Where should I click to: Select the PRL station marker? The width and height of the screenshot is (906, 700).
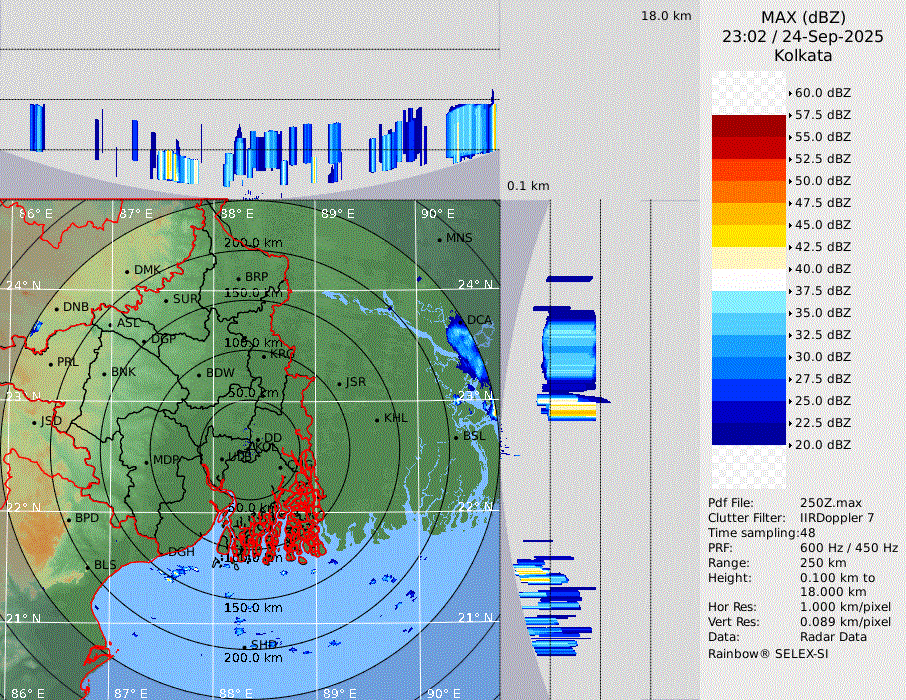50,363
